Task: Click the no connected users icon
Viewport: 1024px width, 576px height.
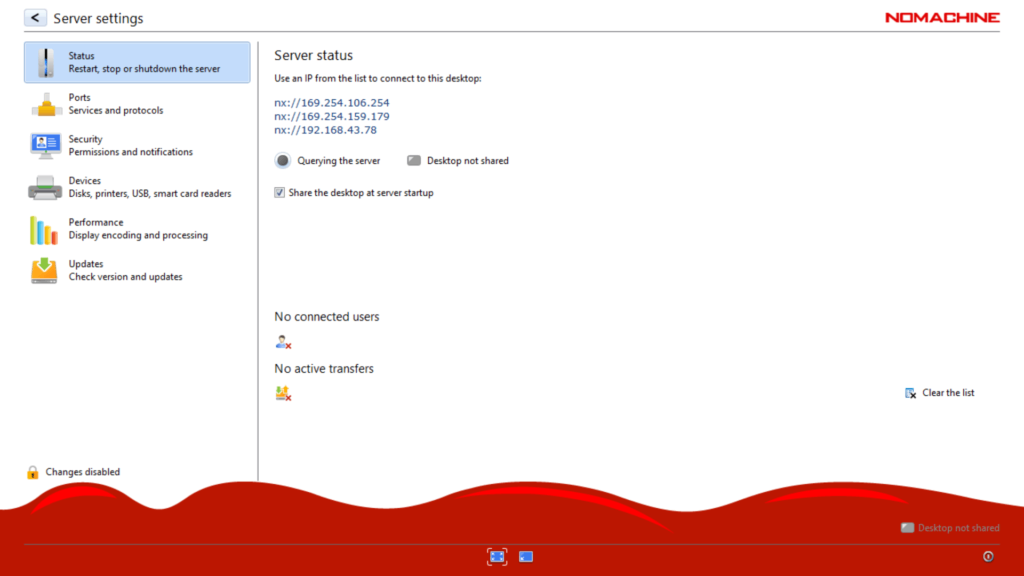Action: [x=283, y=342]
